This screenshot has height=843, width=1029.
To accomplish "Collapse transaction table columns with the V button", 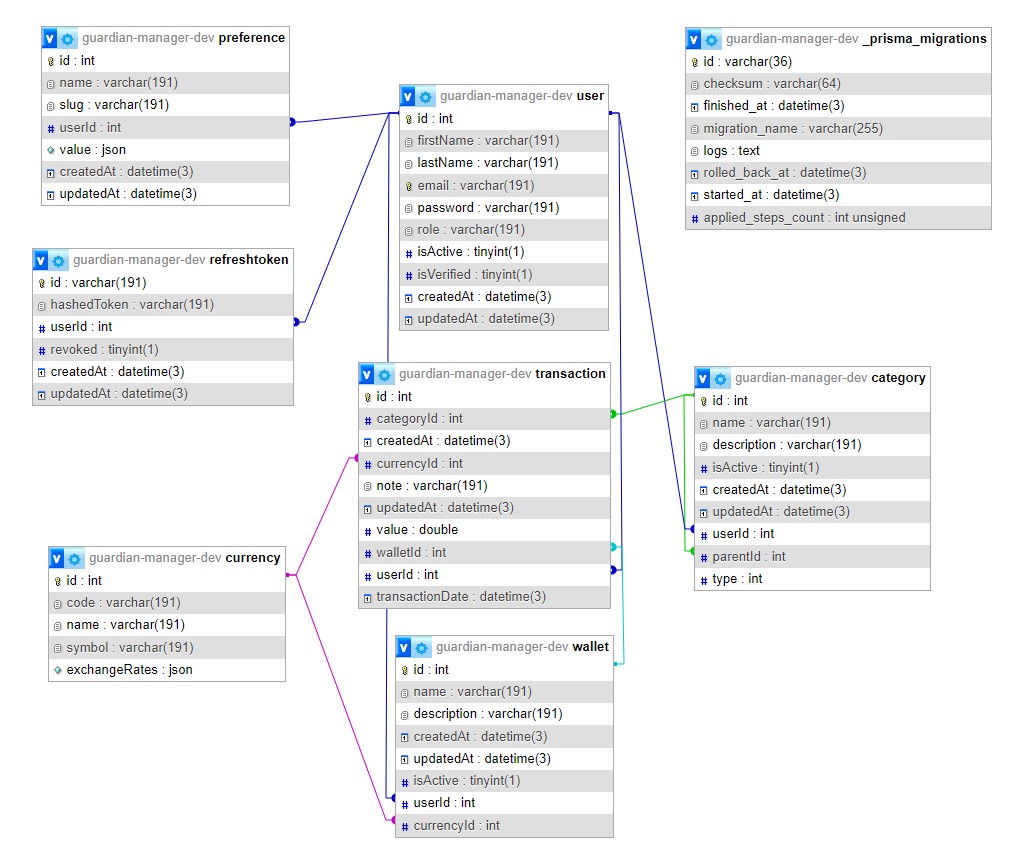I will click(367, 375).
